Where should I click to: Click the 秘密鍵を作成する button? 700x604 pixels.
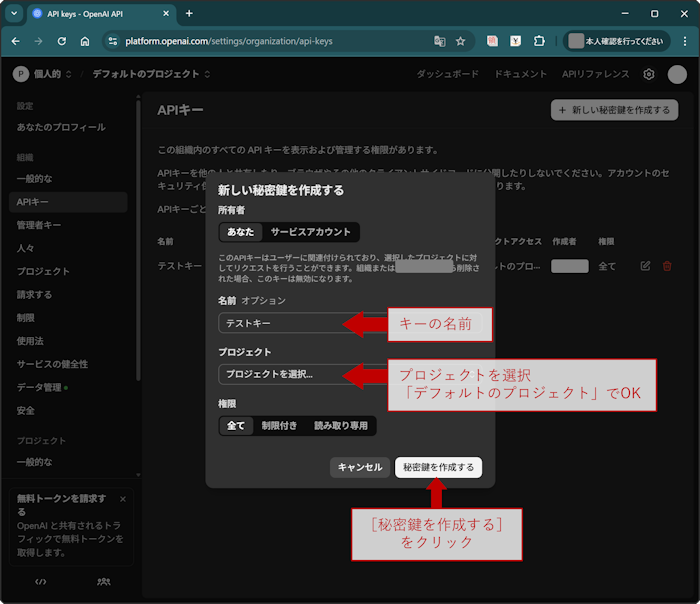tap(438, 467)
